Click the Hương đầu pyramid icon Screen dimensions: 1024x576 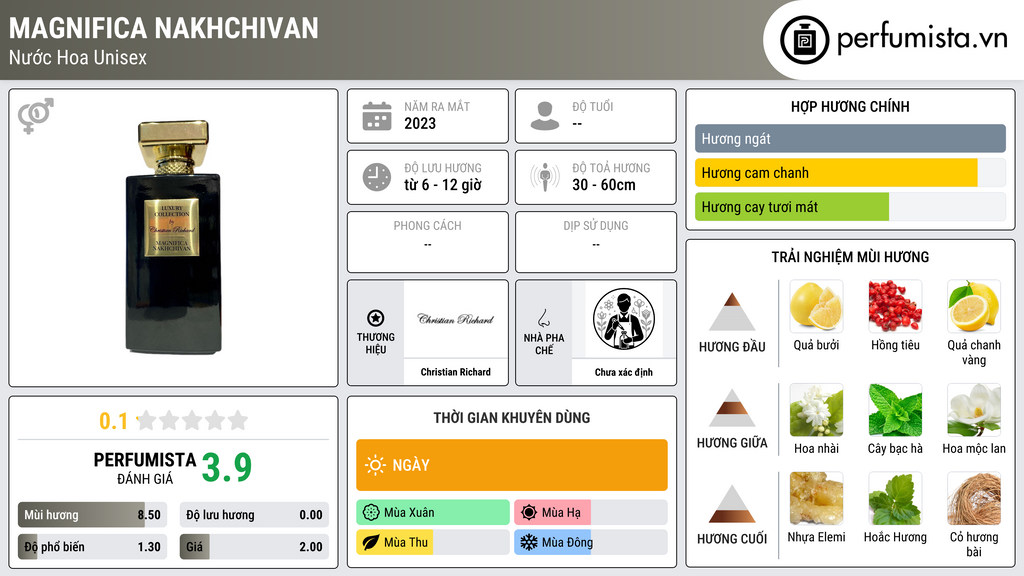pyautogui.click(x=732, y=312)
